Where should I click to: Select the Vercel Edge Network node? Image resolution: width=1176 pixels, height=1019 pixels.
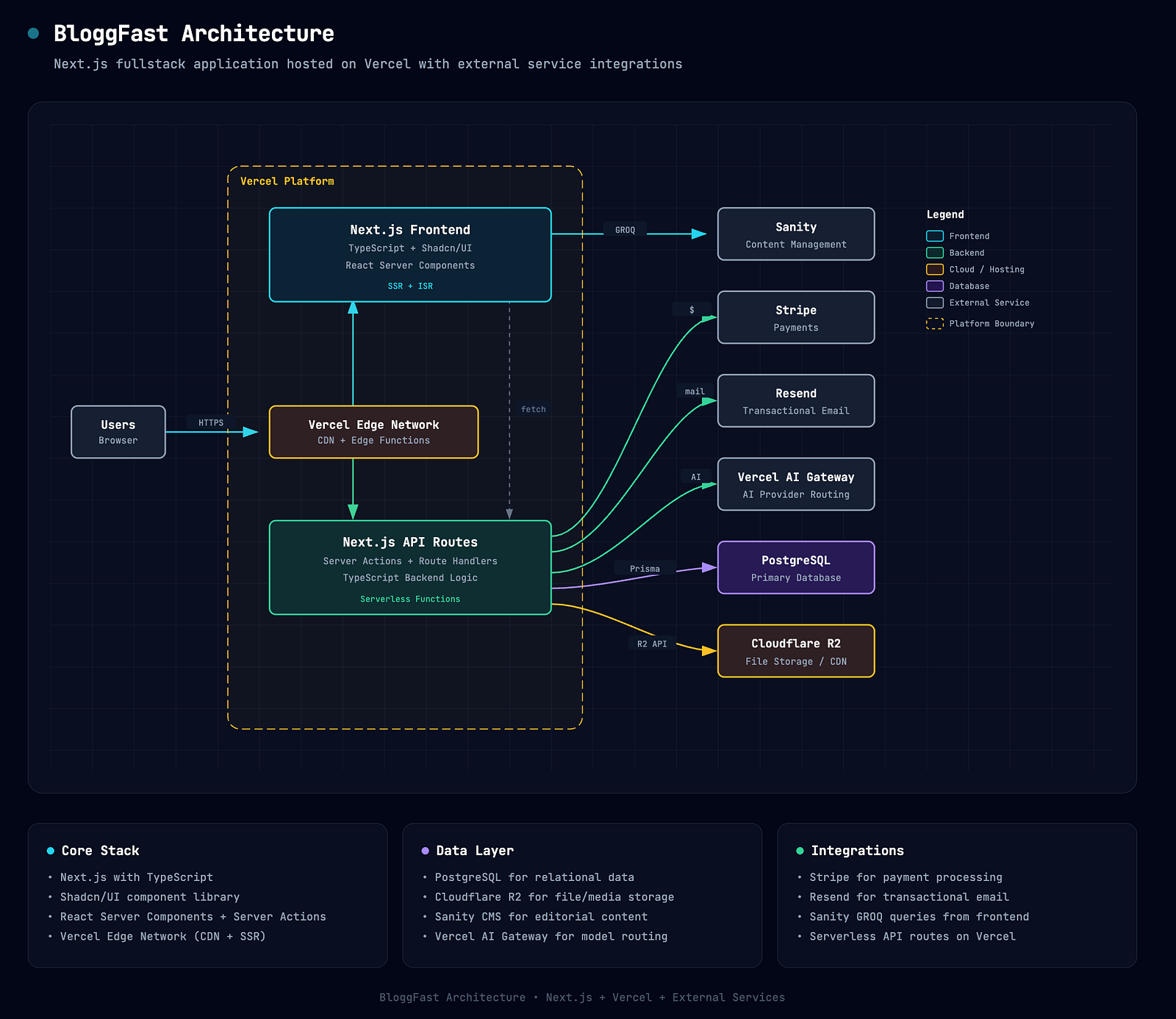(373, 432)
